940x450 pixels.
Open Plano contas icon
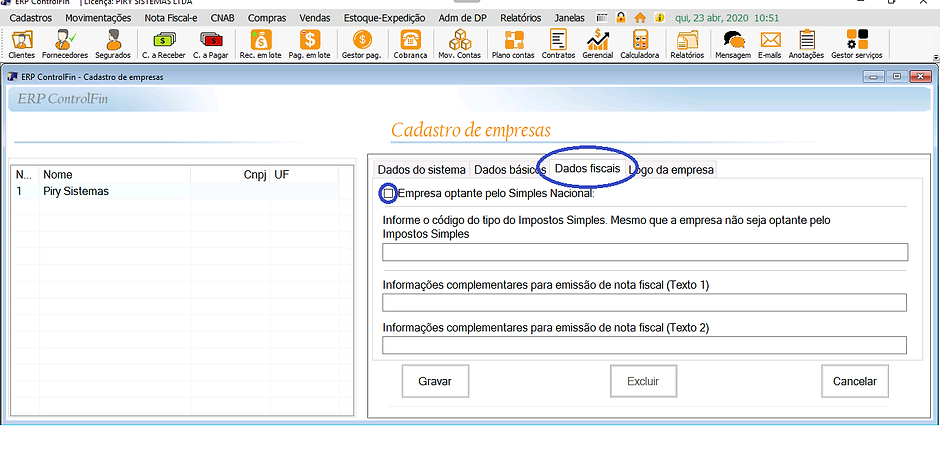click(x=513, y=45)
